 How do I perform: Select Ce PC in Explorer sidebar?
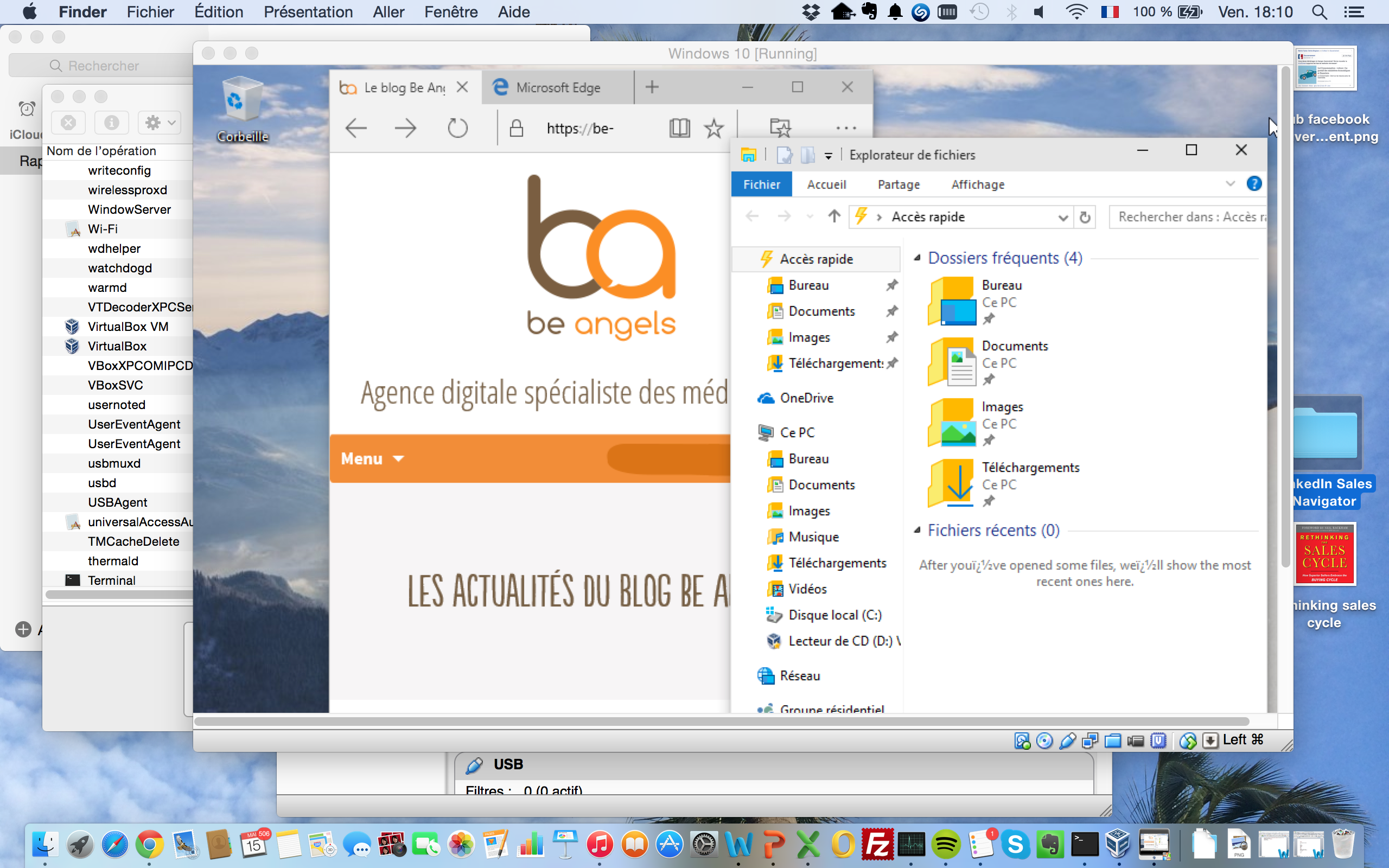click(797, 432)
